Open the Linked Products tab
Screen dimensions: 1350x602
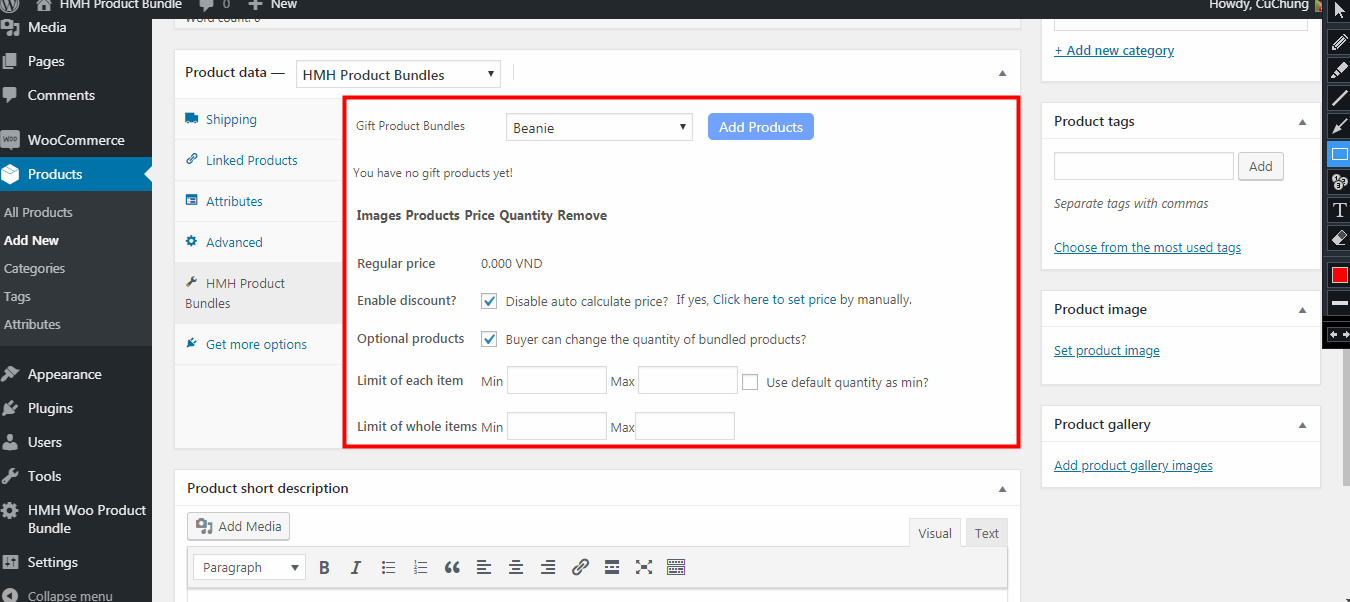(x=259, y=160)
